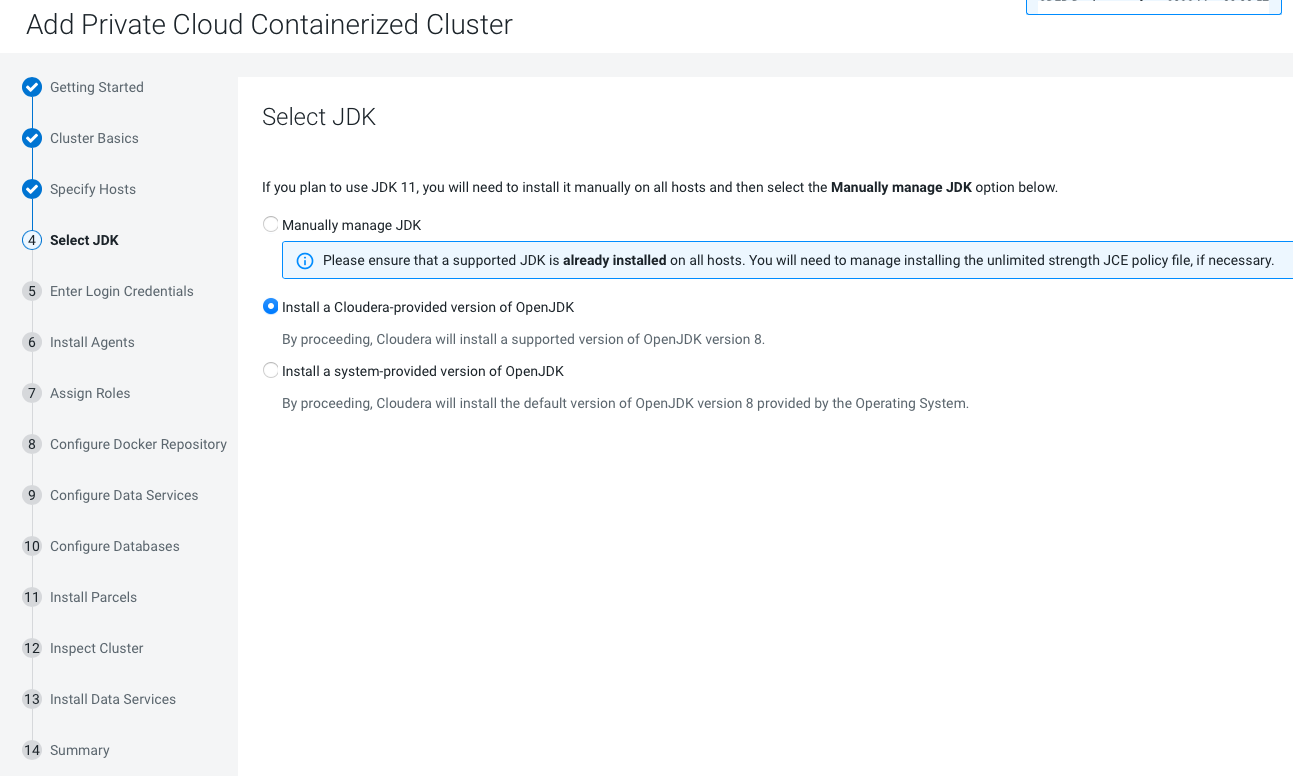Select Manually manage JDK radio option

(x=271, y=225)
